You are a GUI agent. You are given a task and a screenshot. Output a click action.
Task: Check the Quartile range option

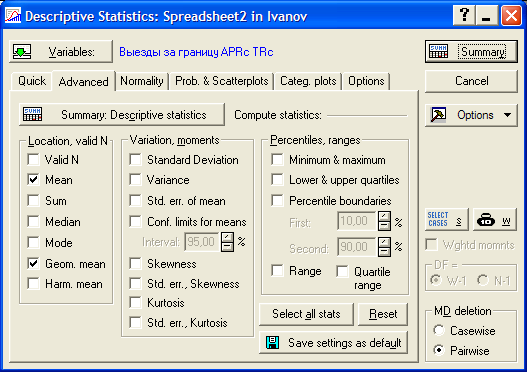pyautogui.click(x=342, y=272)
